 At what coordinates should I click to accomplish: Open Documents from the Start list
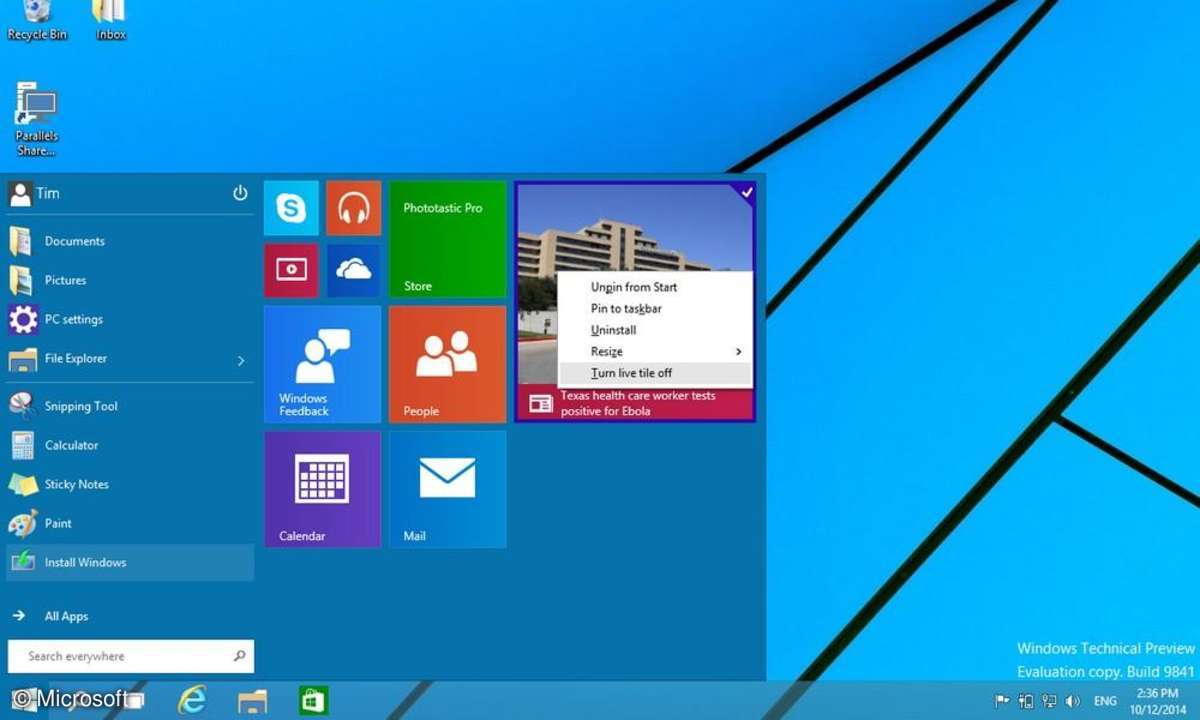pyautogui.click(x=130, y=241)
